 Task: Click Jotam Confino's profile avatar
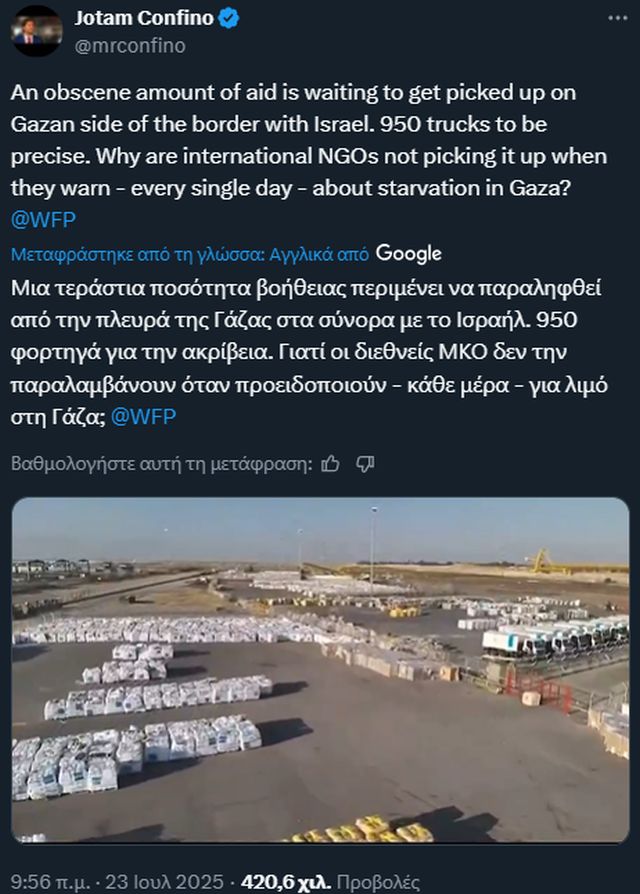[37, 32]
